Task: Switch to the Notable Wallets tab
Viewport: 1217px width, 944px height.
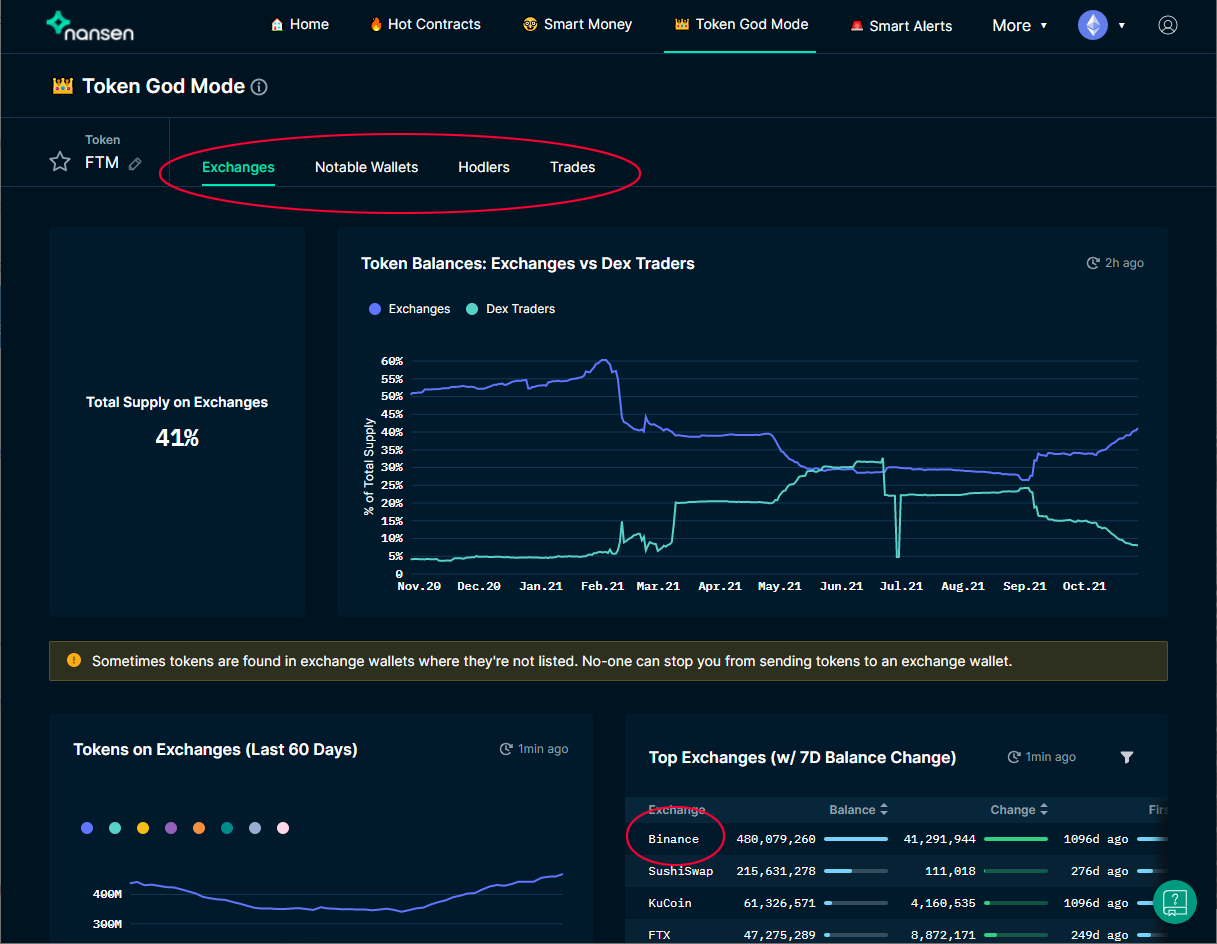Action: 366,167
